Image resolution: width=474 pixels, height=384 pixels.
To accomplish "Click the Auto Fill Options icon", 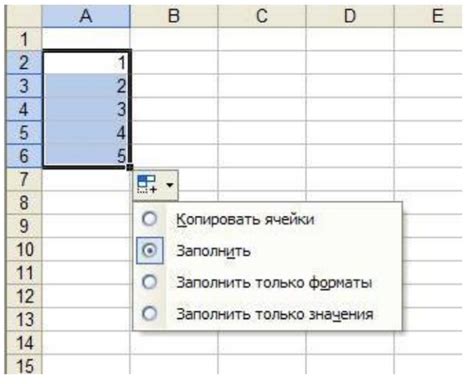I will [x=147, y=185].
